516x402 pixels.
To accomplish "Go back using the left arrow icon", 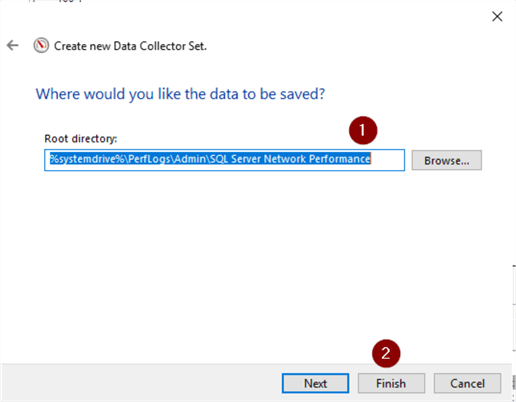I will tap(13, 45).
